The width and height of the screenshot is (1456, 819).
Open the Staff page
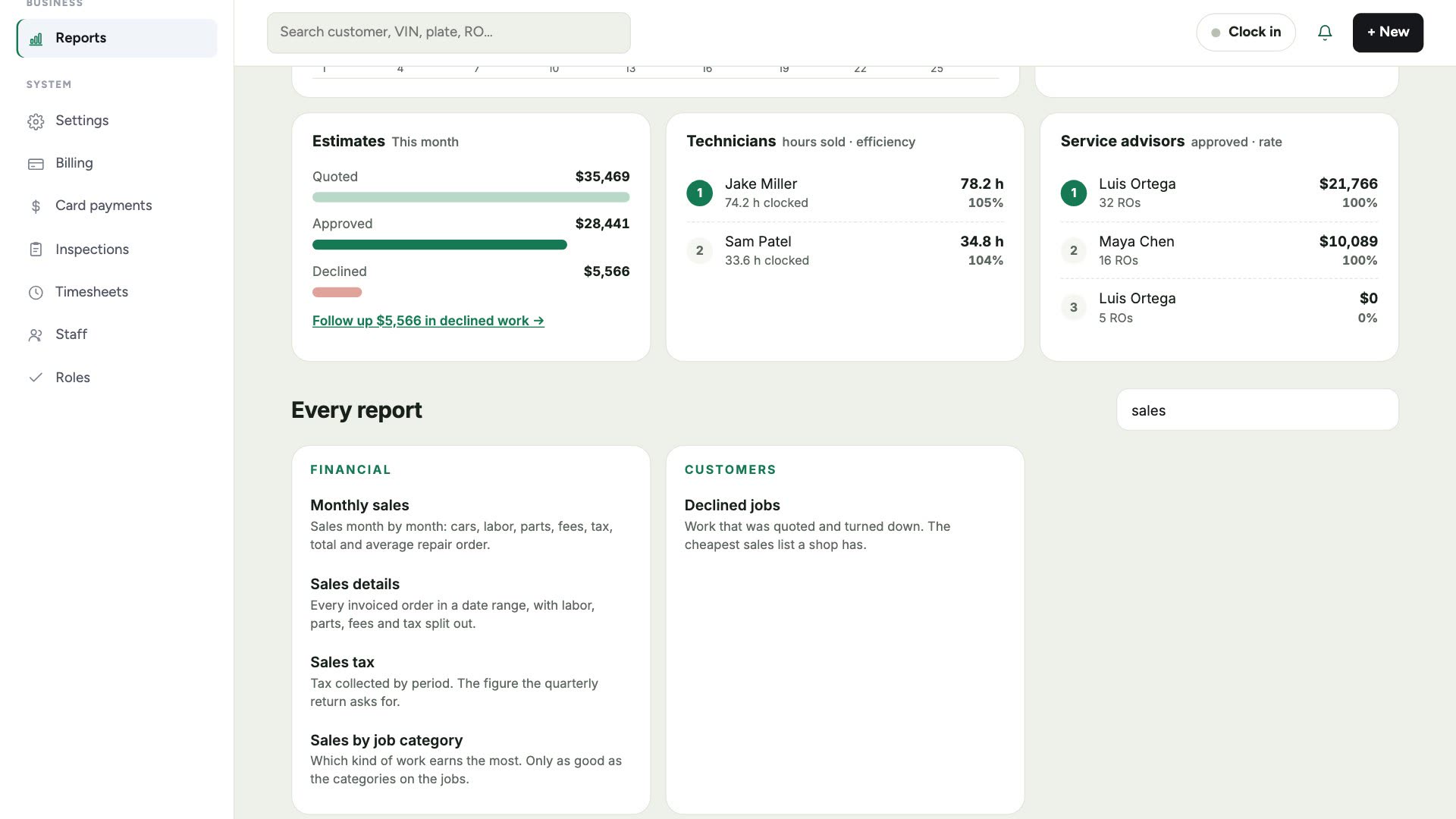[x=117, y=334]
